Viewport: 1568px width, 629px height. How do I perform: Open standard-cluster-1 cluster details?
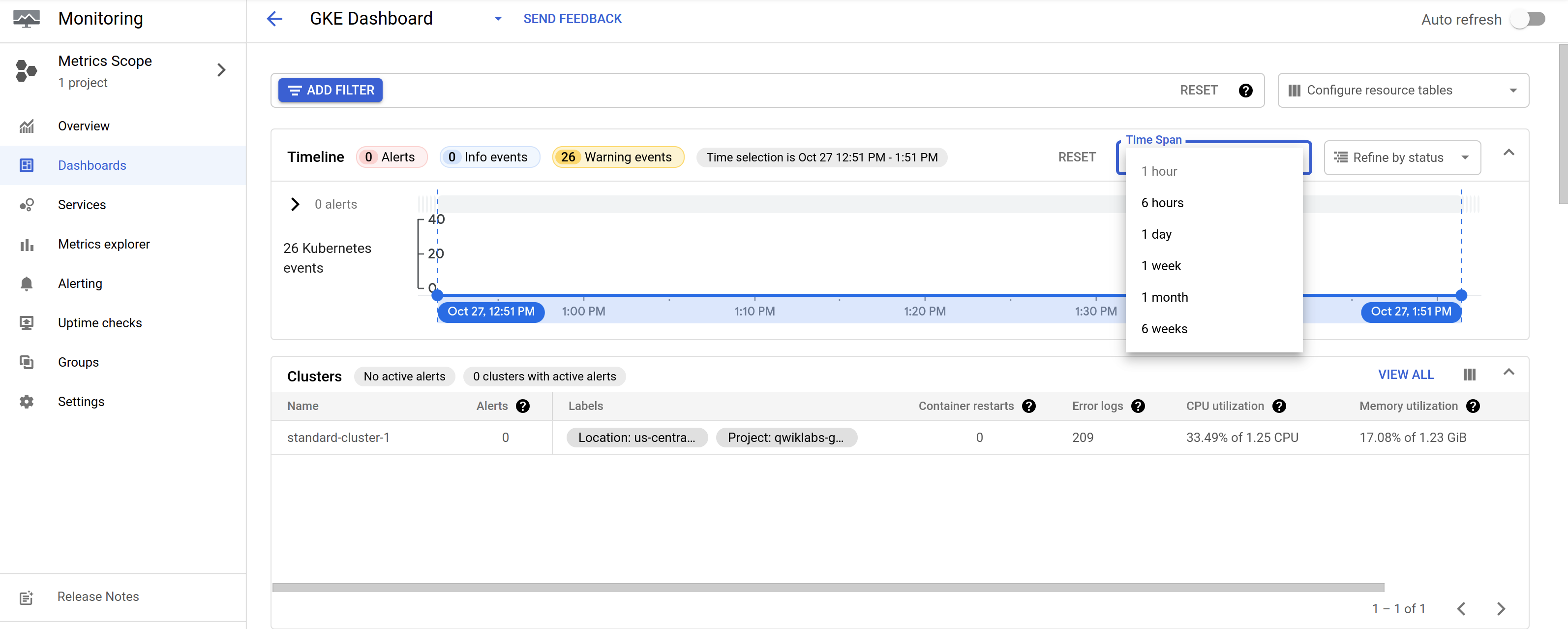click(338, 437)
